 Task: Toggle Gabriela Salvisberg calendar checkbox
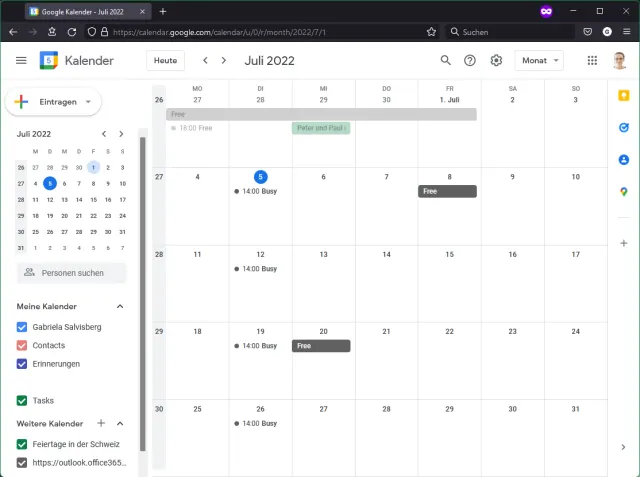[x=22, y=327]
